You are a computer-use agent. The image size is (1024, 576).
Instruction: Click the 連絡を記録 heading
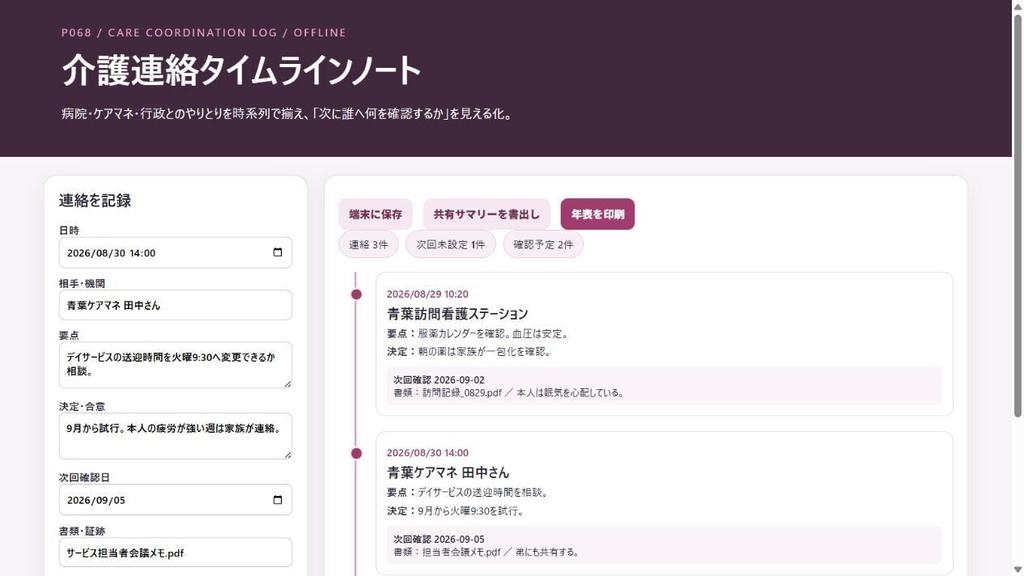pos(95,200)
